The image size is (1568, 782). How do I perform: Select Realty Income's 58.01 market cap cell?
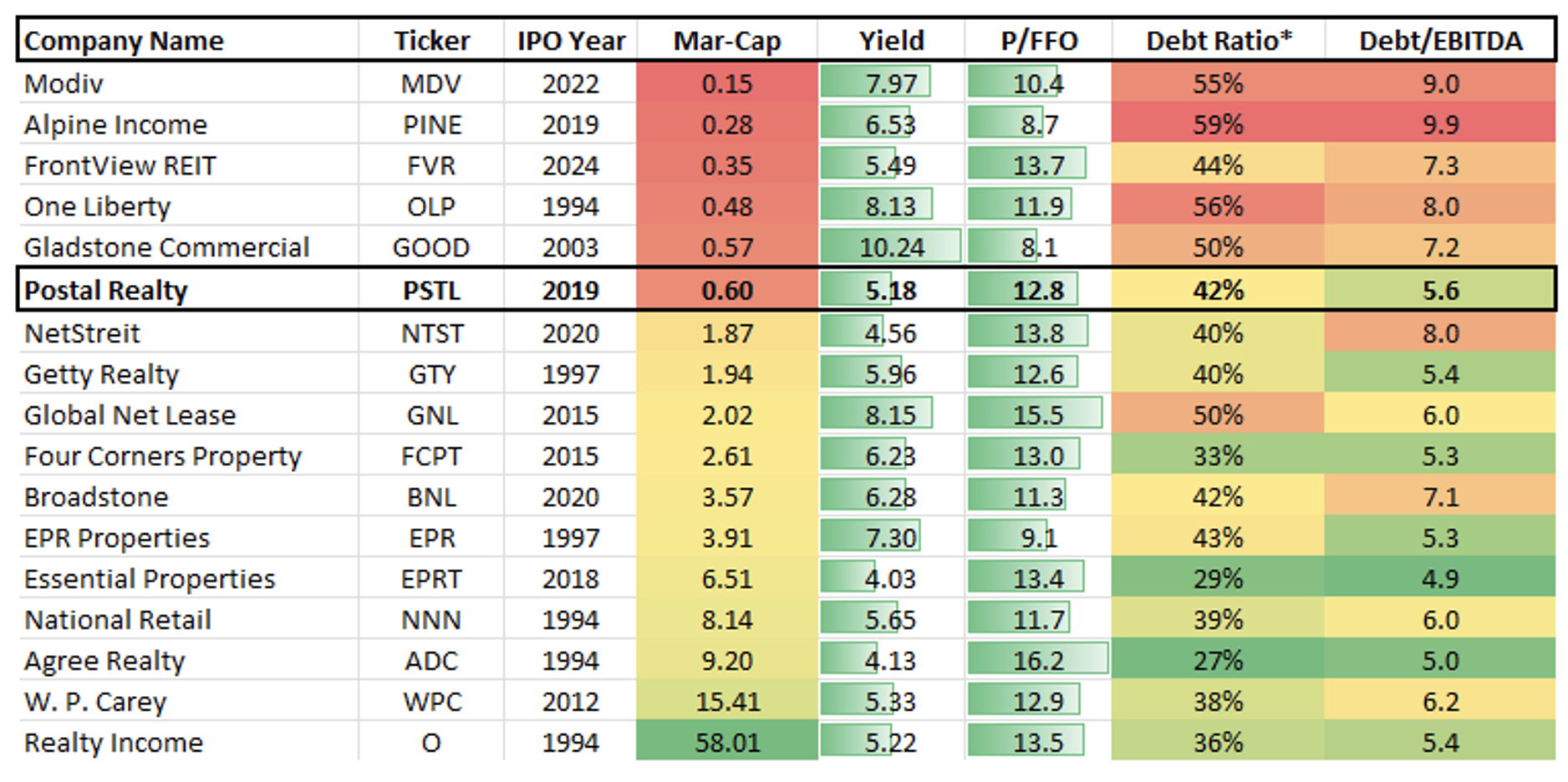click(x=727, y=743)
